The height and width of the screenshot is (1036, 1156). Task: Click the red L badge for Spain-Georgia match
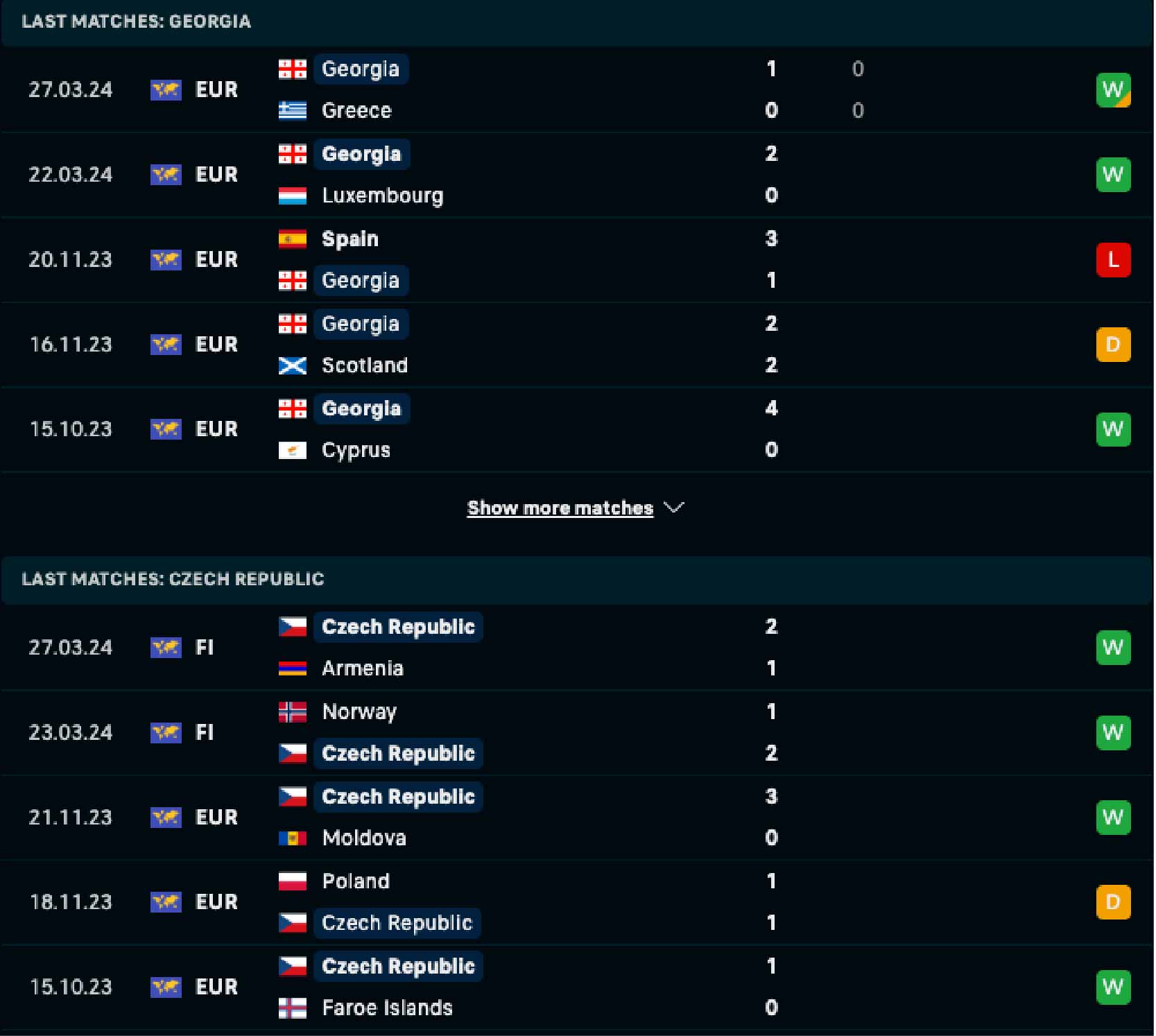[x=1112, y=260]
